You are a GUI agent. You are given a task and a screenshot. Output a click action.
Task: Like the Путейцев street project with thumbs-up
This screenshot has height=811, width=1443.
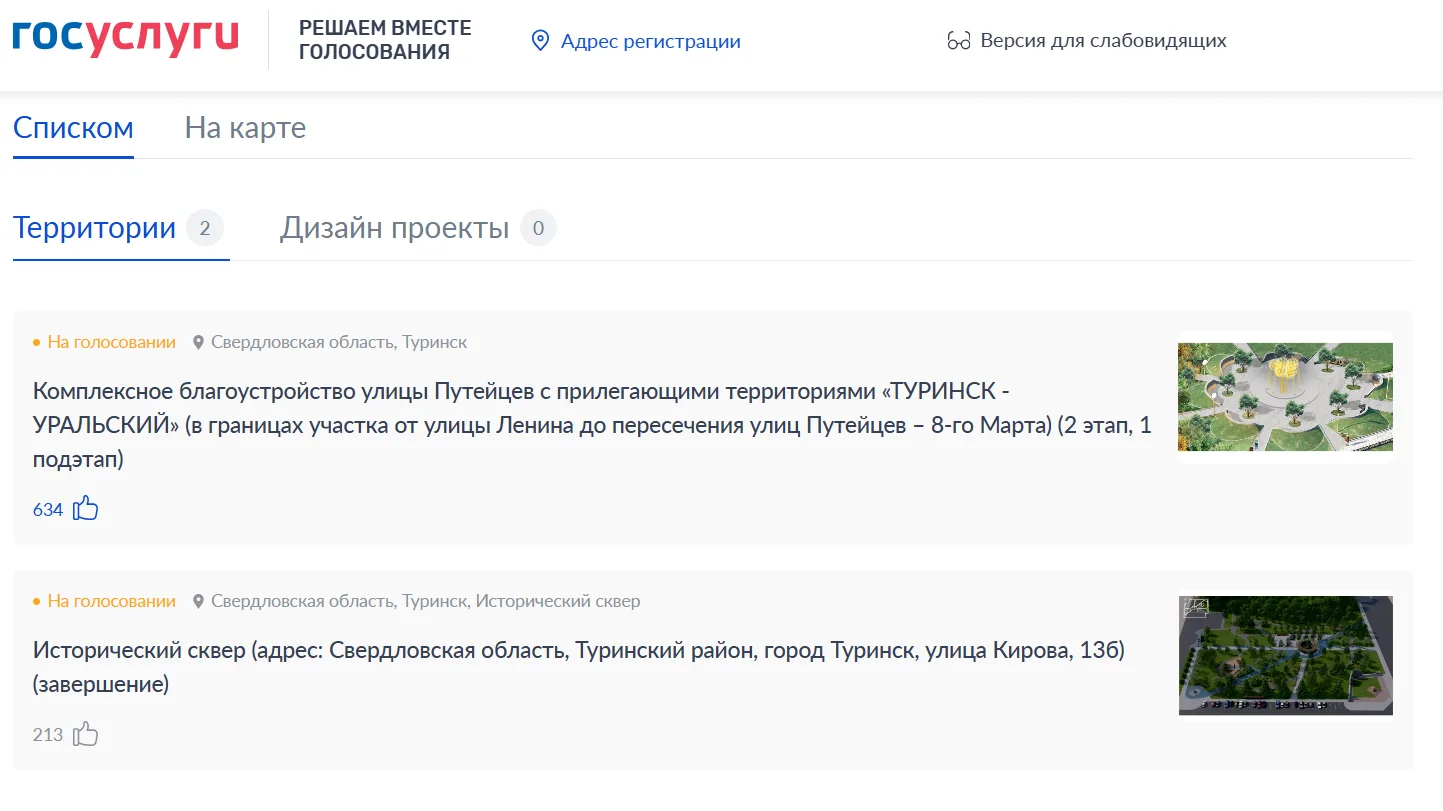pos(86,508)
